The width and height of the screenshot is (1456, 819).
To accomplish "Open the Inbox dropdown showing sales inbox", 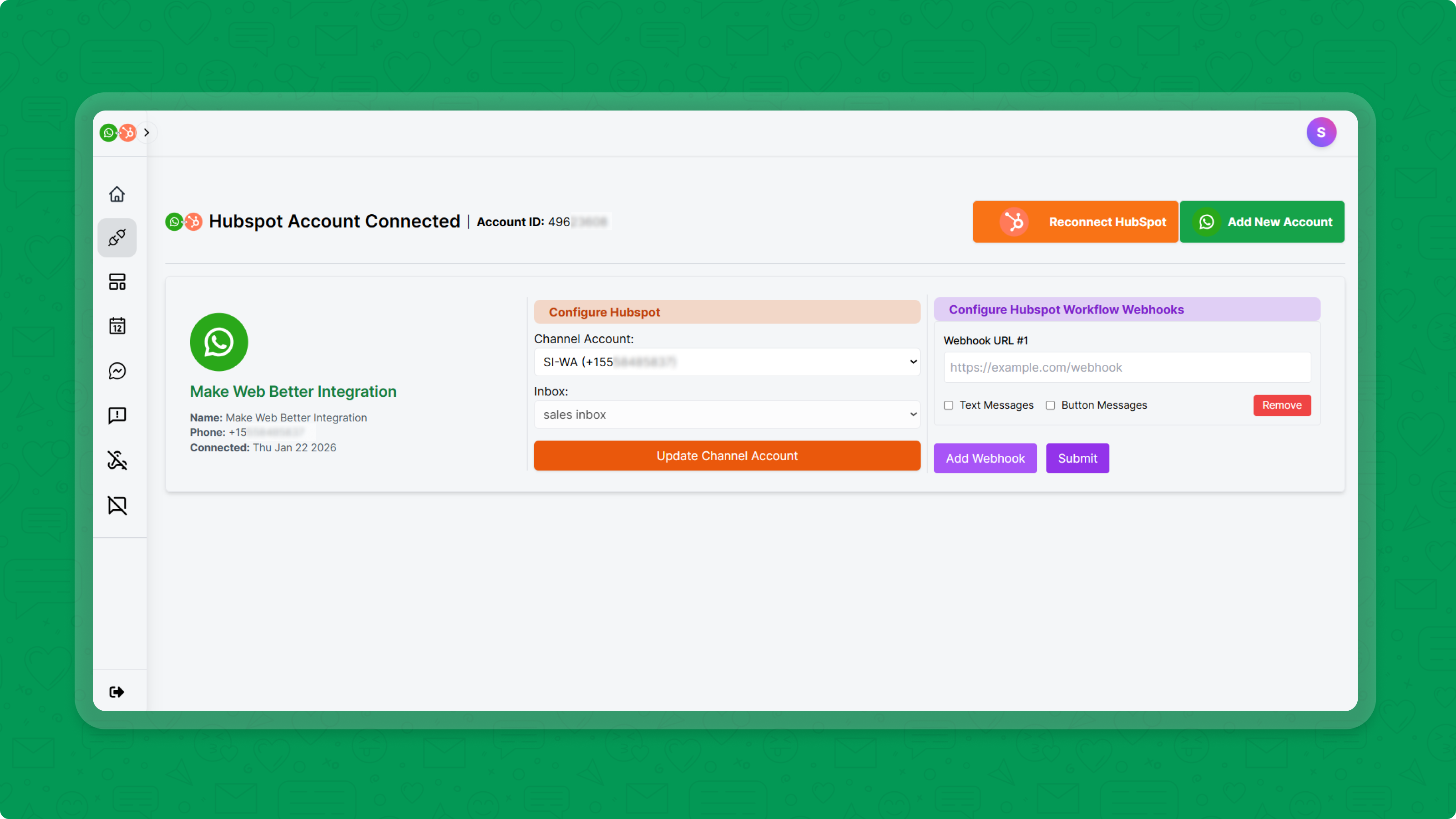I will click(727, 415).
